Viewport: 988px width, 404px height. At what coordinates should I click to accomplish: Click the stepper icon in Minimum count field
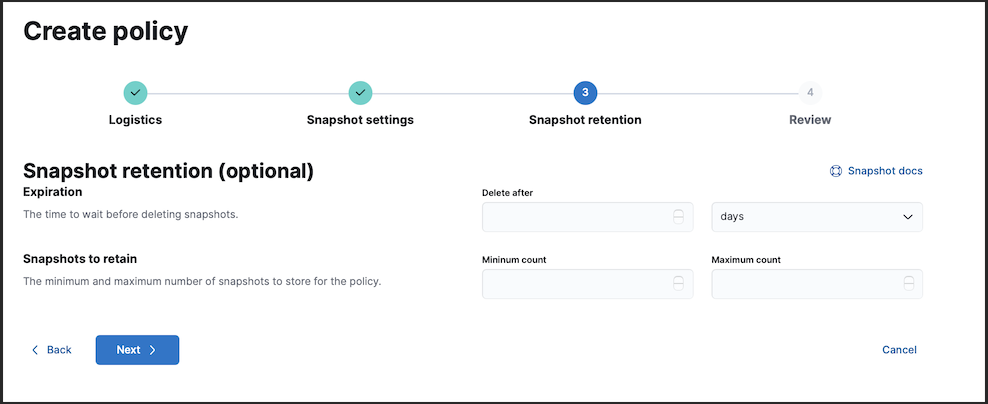[x=678, y=284]
